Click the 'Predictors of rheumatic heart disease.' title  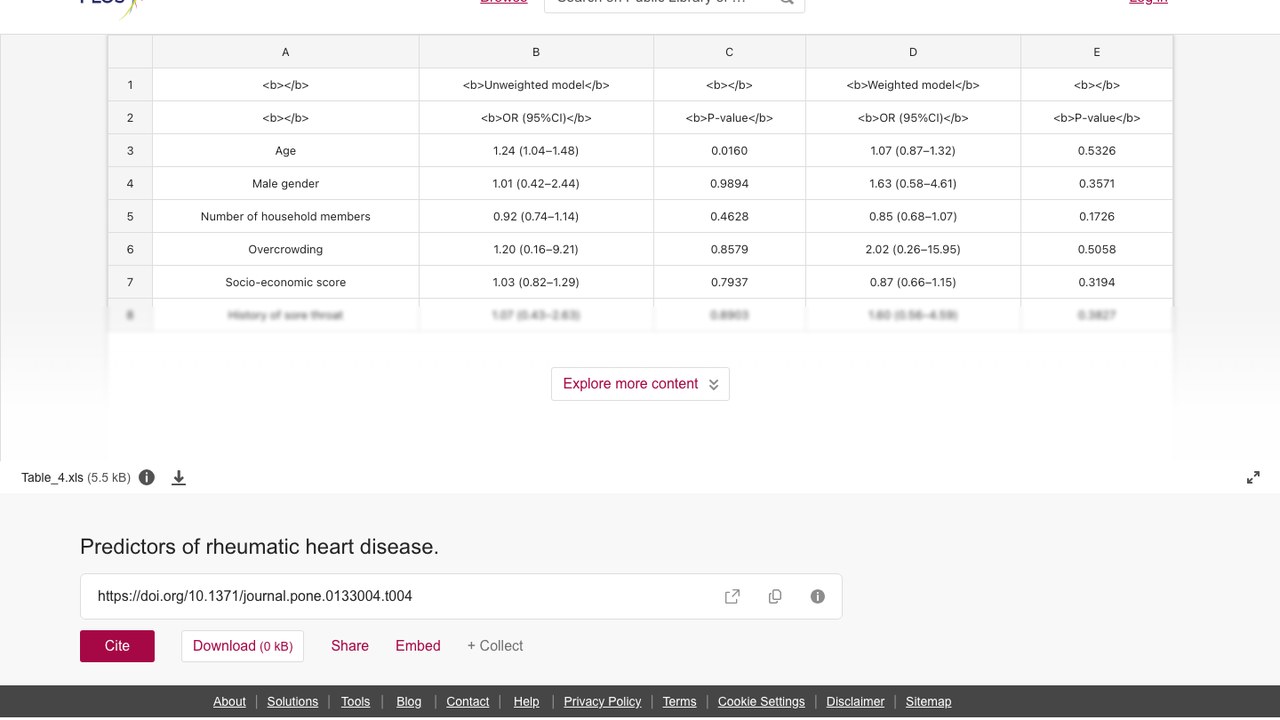[259, 547]
